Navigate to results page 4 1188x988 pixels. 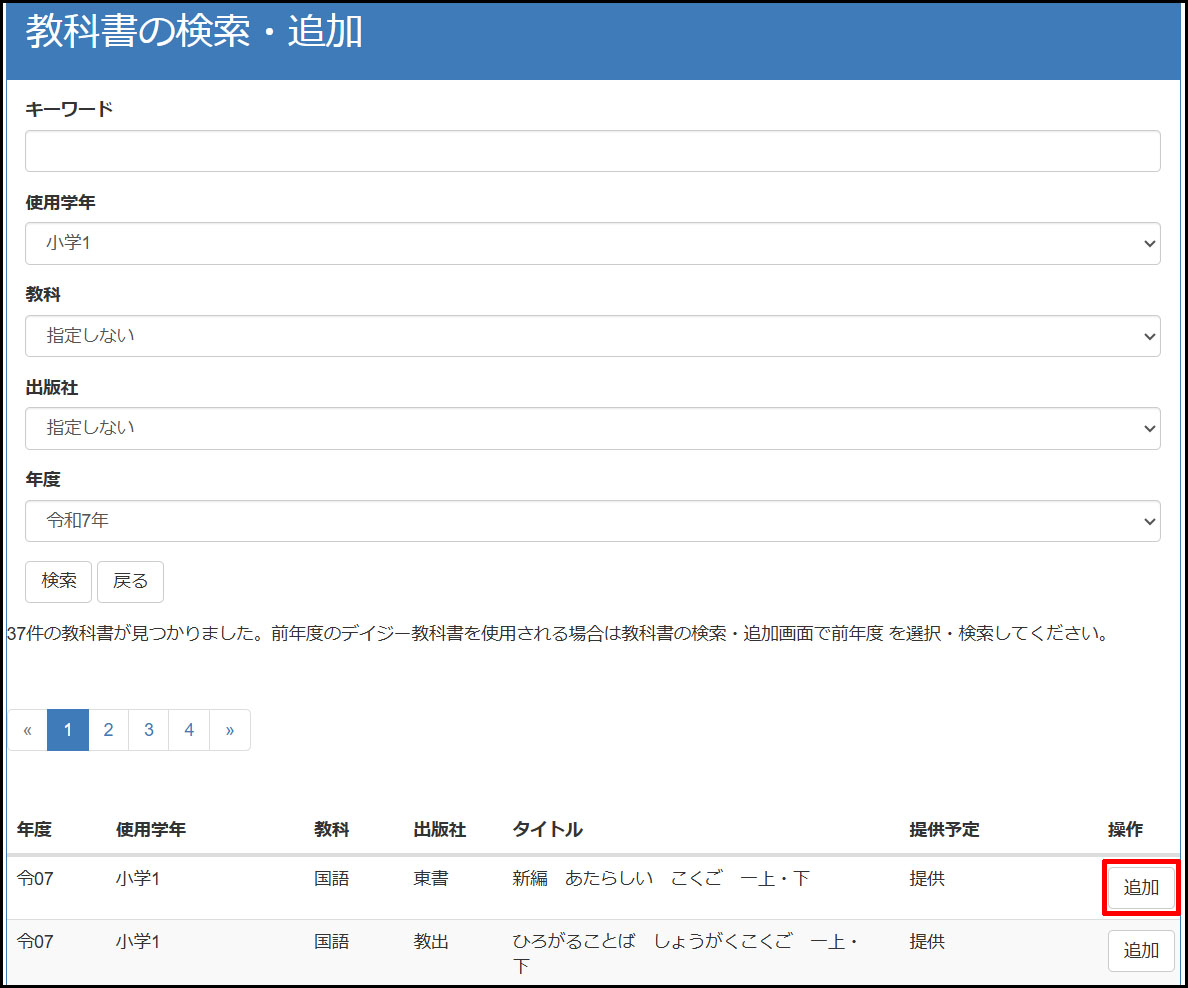click(189, 730)
